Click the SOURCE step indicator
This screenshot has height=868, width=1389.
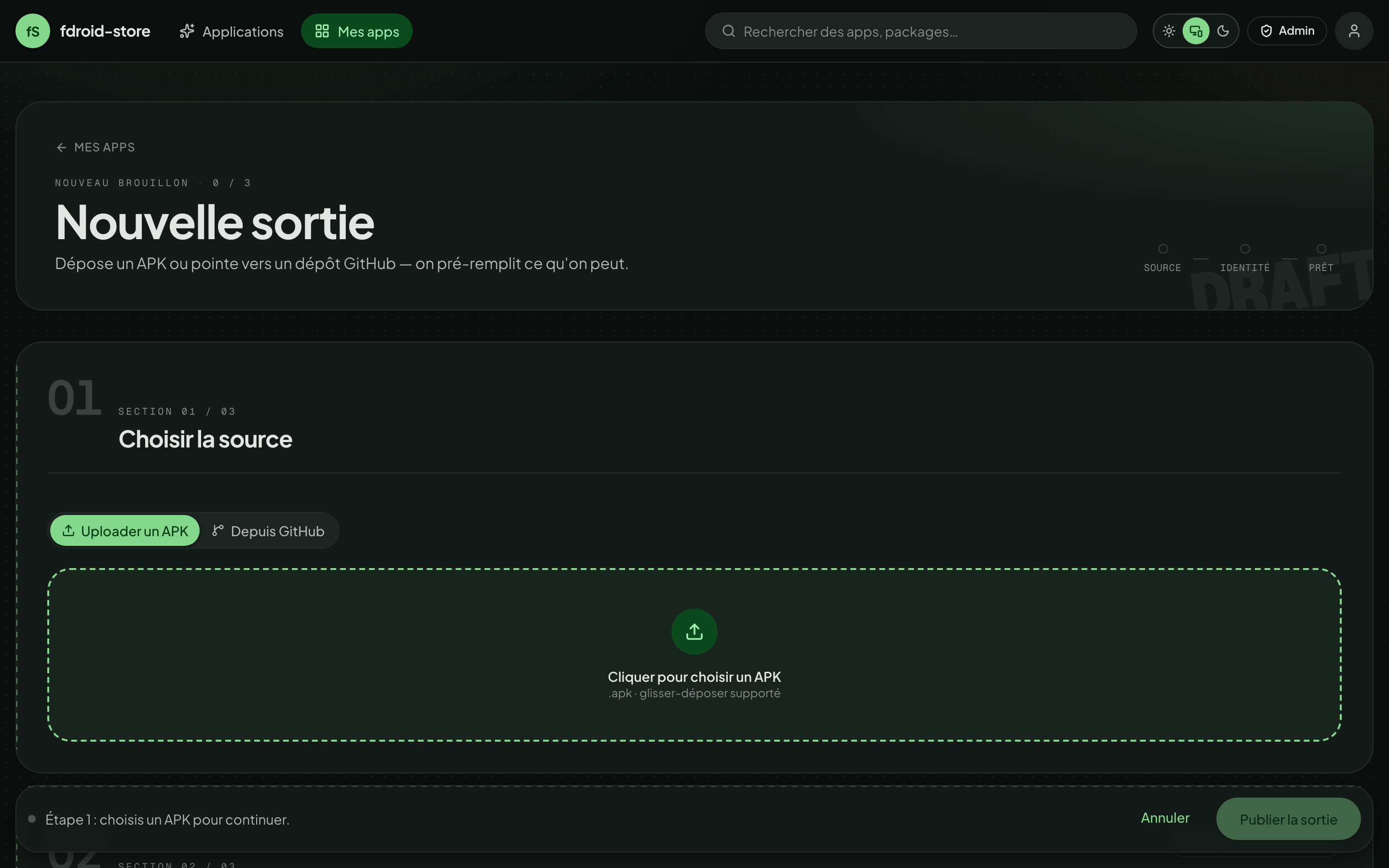(1162, 258)
